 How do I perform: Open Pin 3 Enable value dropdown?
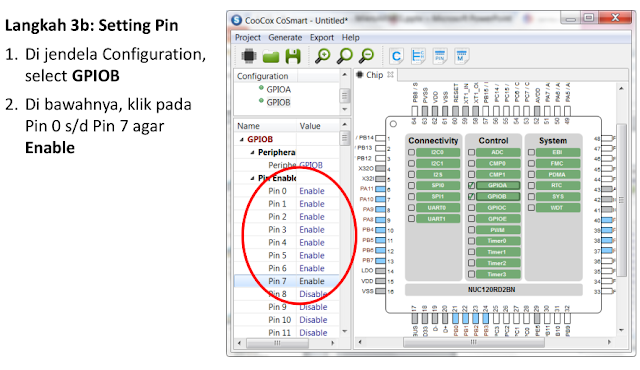[312, 230]
